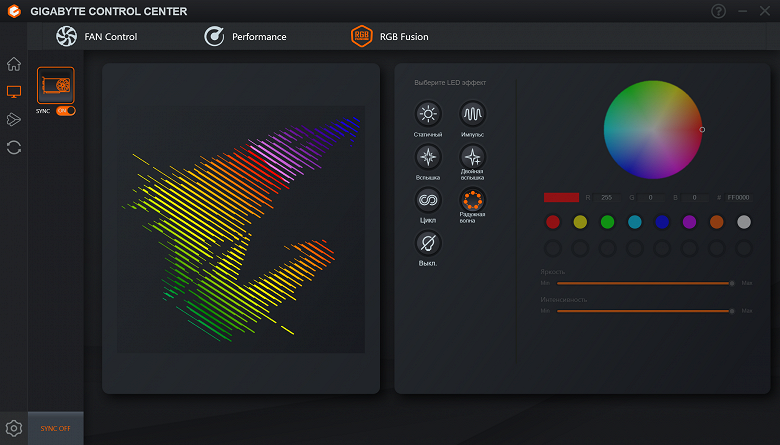Switch to the RGB Fusion tab

390,36
